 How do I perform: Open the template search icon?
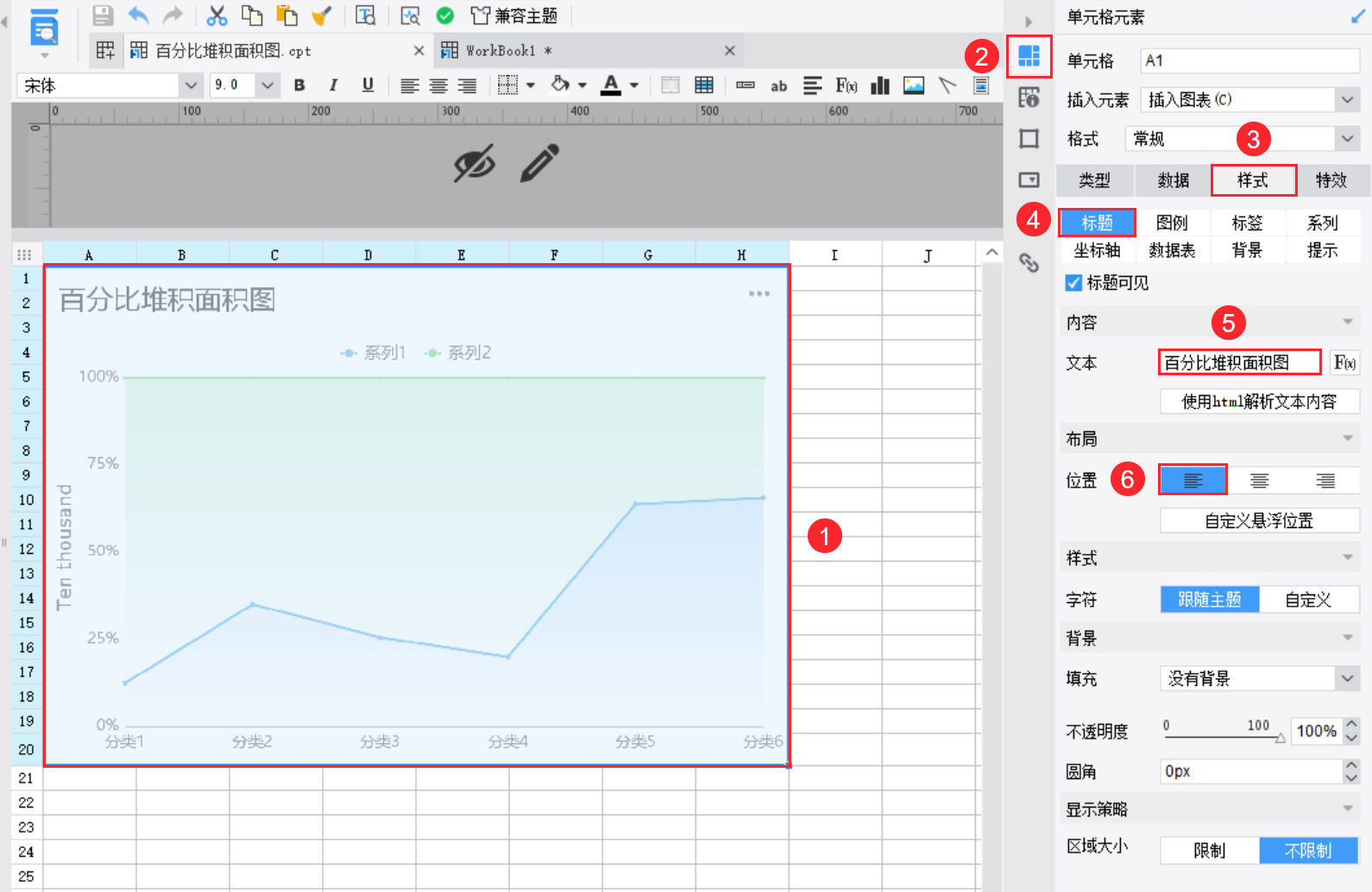tap(366, 16)
